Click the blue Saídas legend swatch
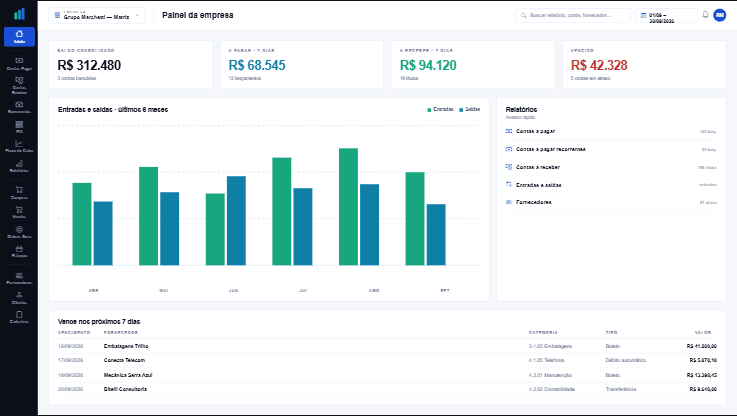The height and width of the screenshot is (416, 737). click(x=461, y=110)
